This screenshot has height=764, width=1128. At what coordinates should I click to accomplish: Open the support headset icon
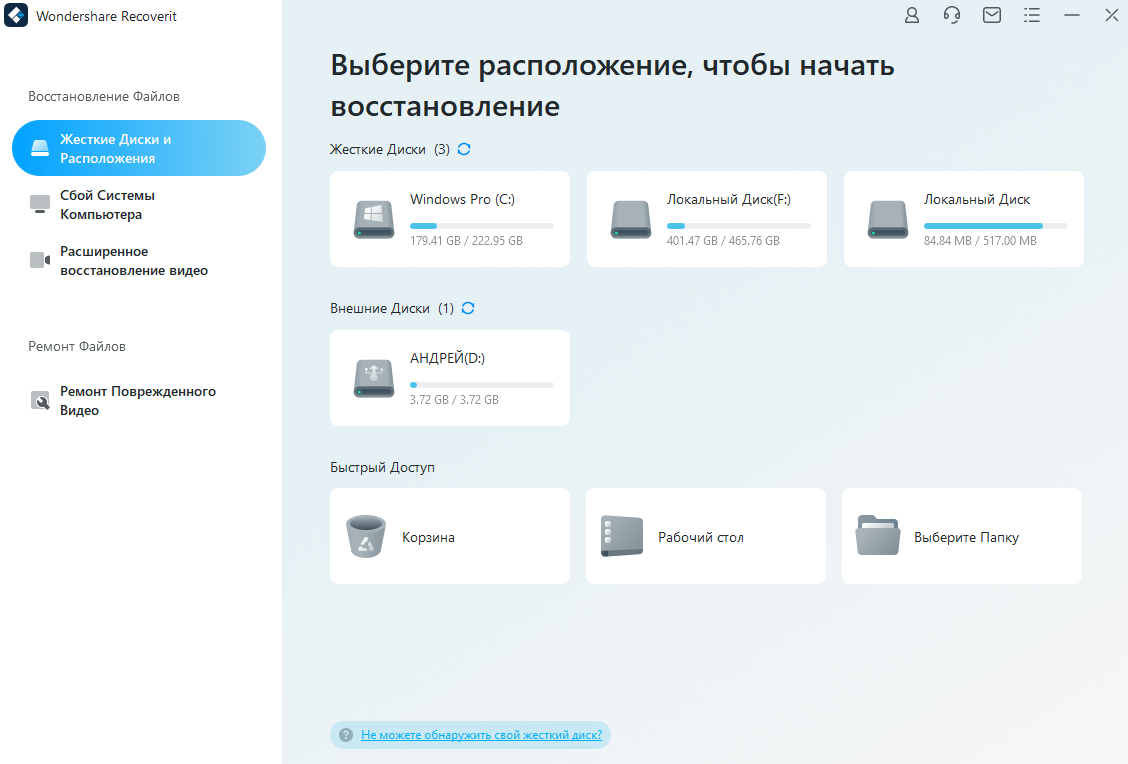point(952,15)
